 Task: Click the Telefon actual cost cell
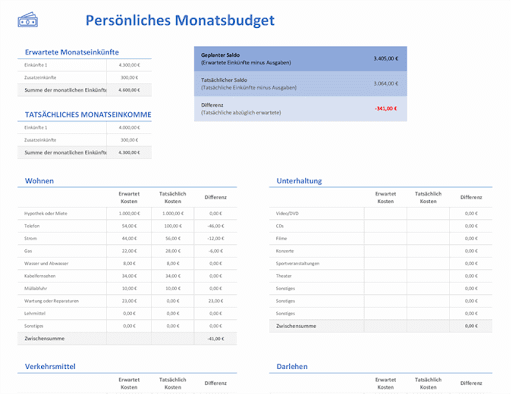tap(173, 226)
